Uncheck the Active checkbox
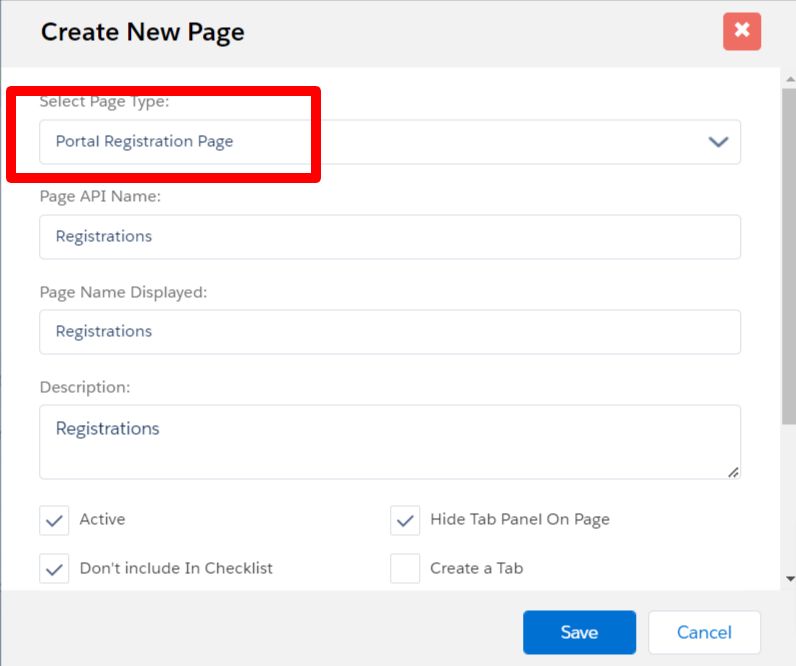 [x=54, y=520]
